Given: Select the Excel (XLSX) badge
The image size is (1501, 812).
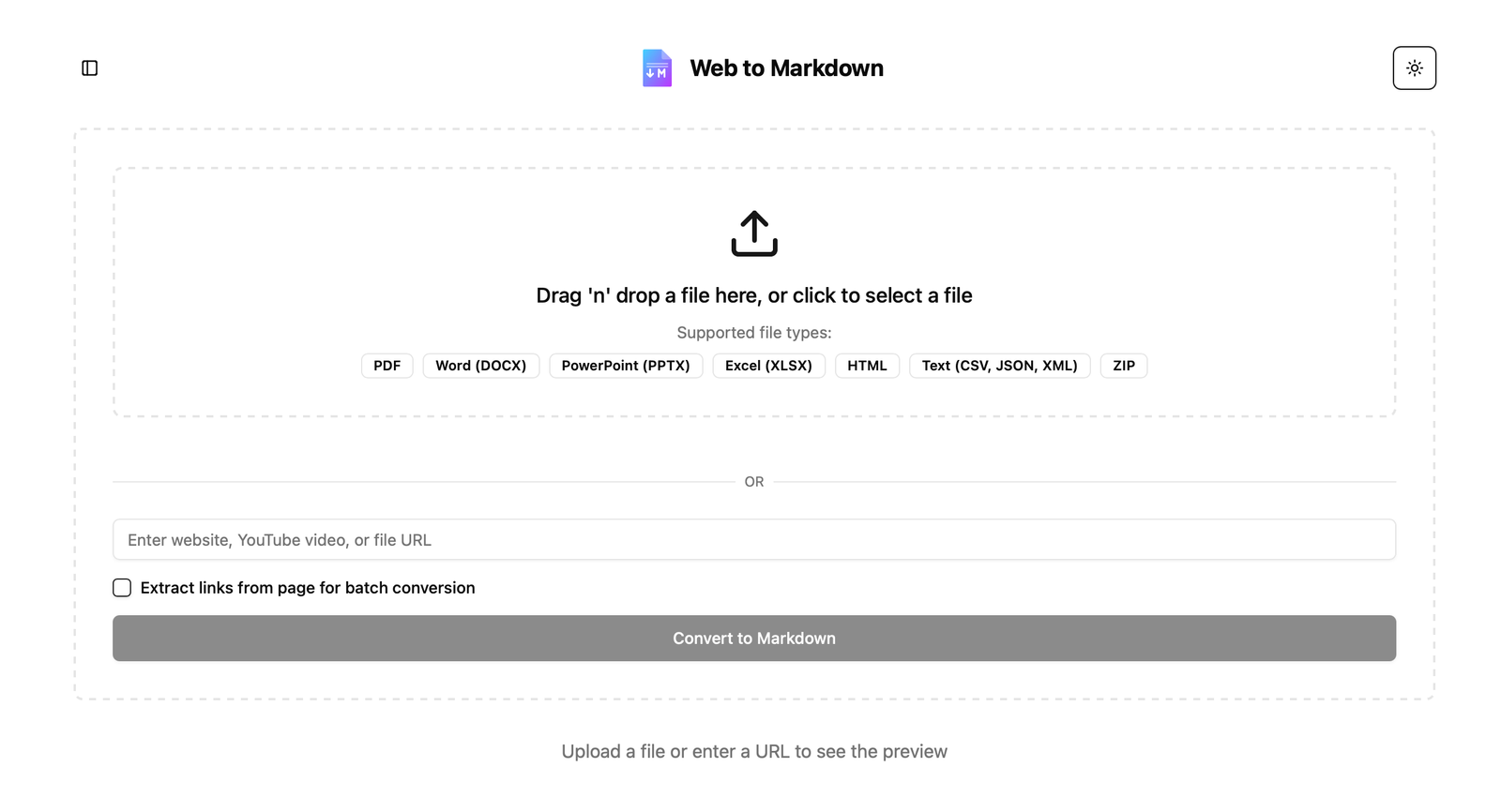Looking at the screenshot, I should tap(768, 366).
